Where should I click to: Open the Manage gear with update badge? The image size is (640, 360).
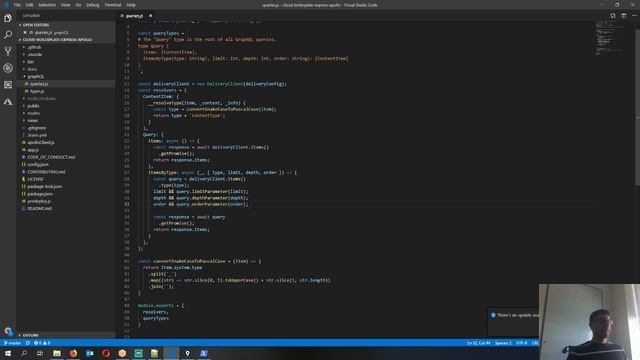coord(8,331)
